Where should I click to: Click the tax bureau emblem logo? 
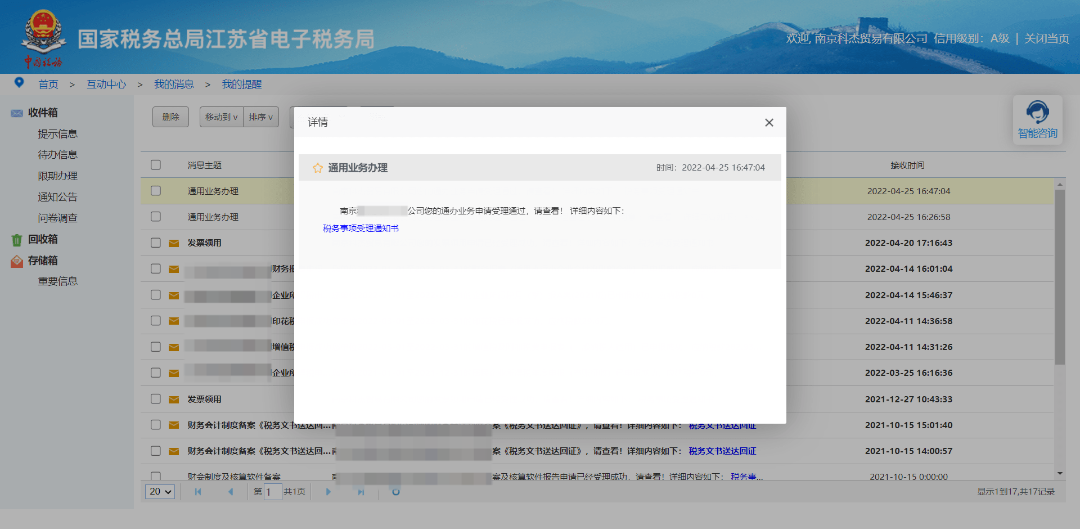[x=40, y=32]
